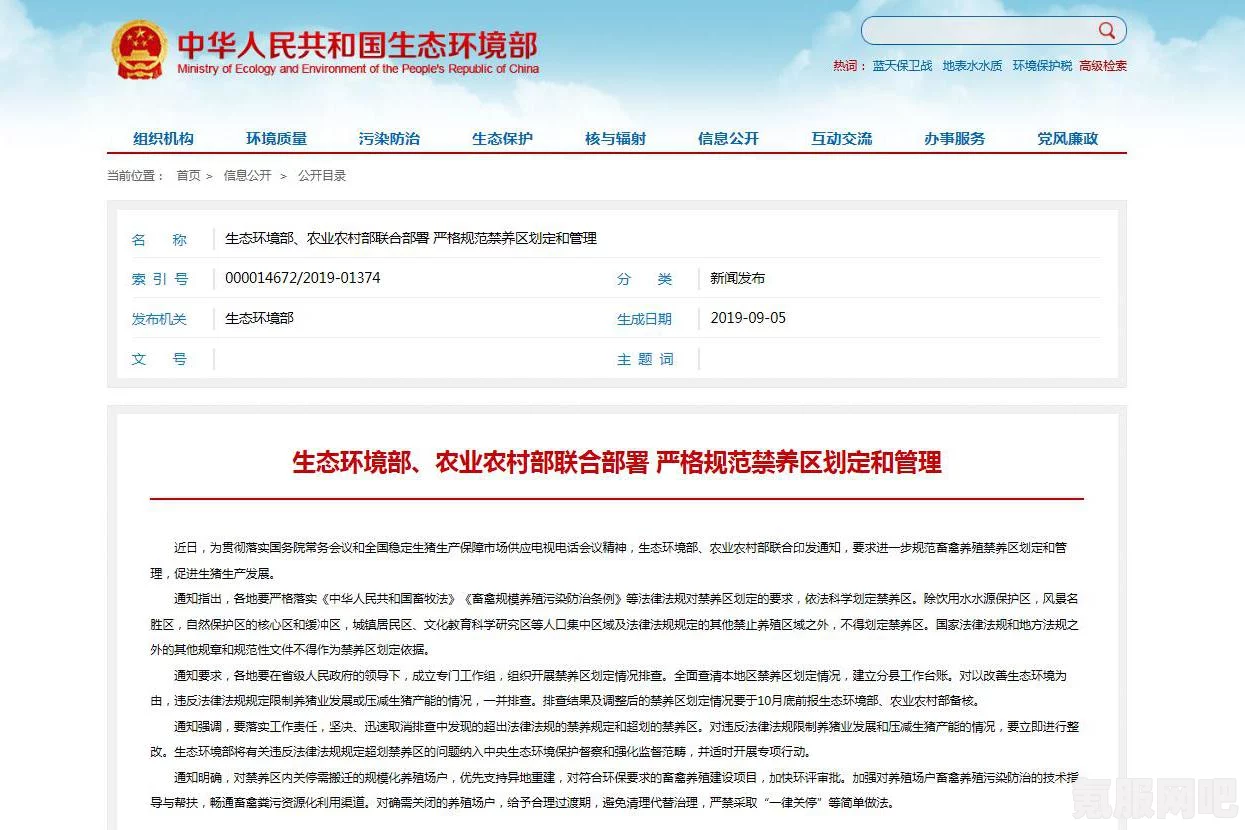
Task: Click the 当前位置 label
Action: (136, 176)
